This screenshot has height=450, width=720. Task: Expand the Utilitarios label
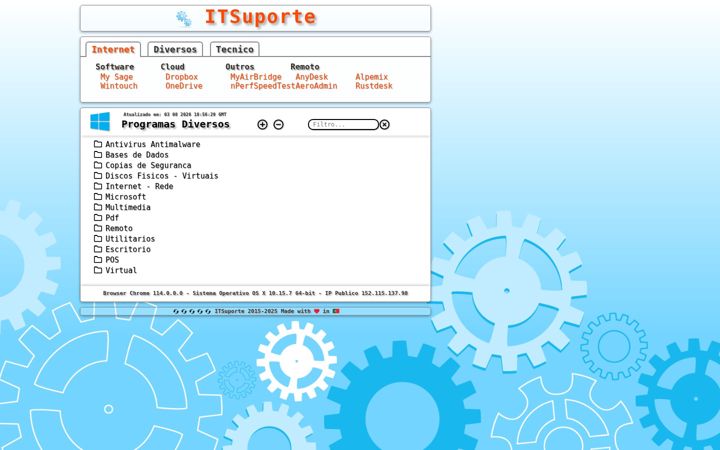(x=130, y=239)
